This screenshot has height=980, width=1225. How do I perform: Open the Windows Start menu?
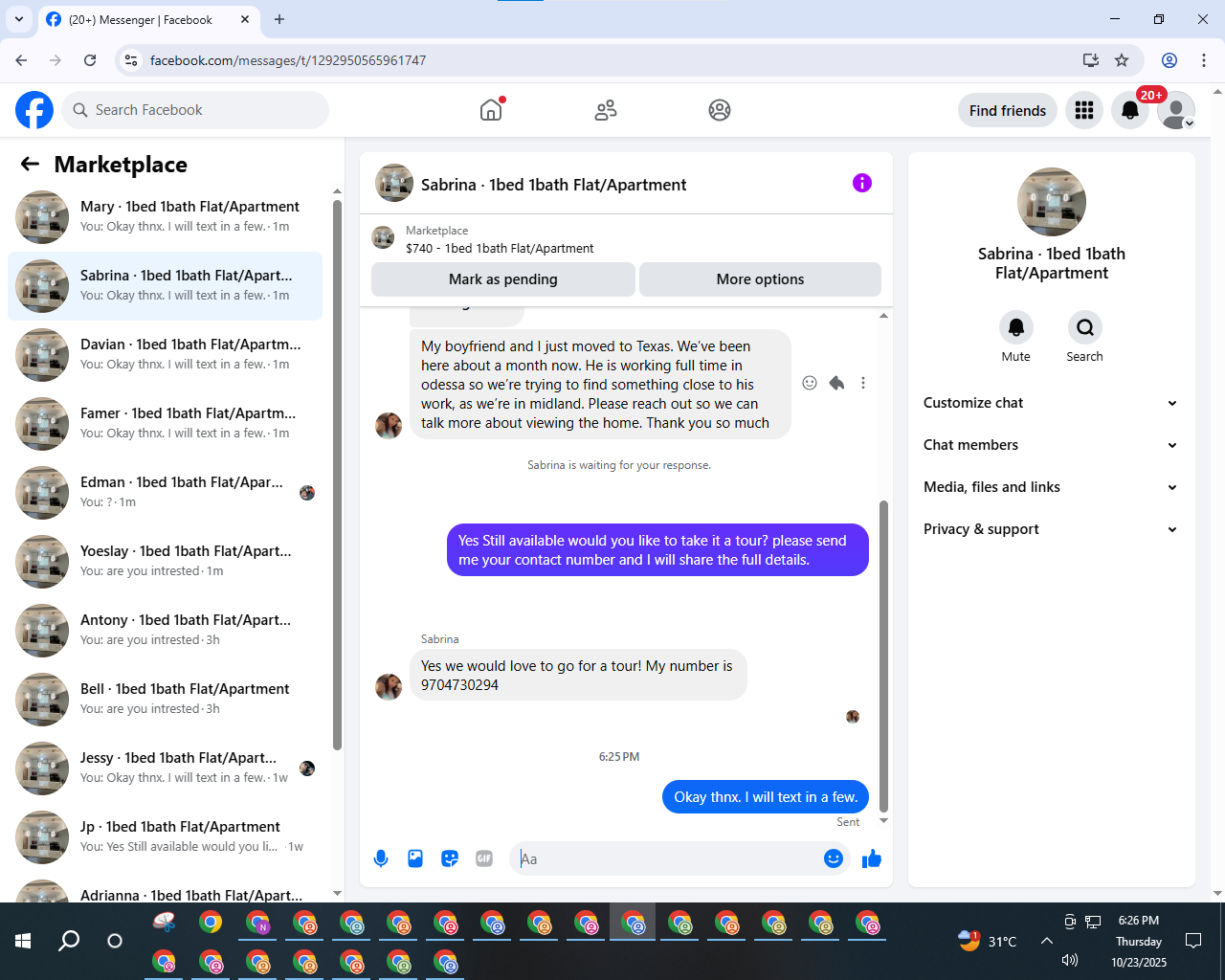tap(23, 941)
